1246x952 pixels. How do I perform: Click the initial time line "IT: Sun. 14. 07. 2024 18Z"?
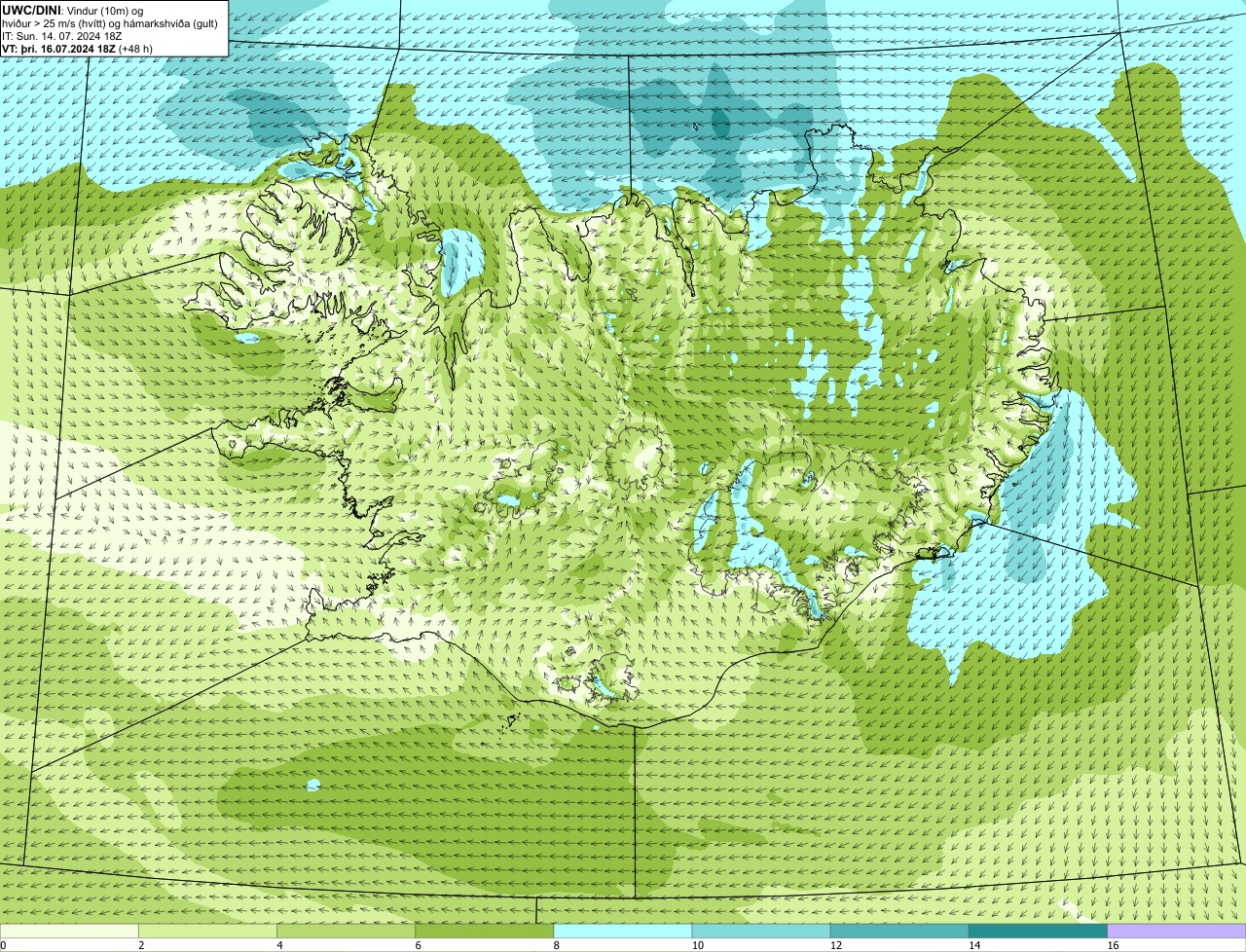tap(62, 35)
